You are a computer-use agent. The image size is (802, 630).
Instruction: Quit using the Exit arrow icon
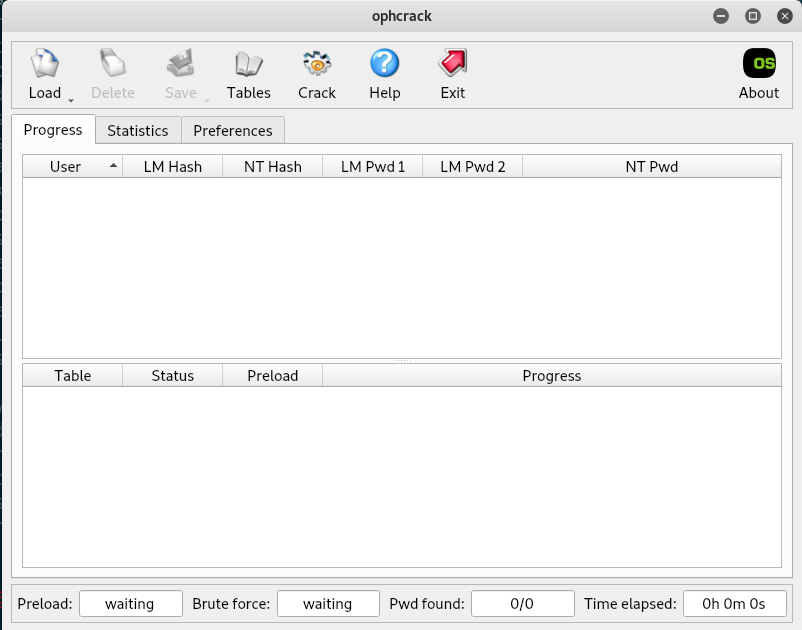pyautogui.click(x=453, y=63)
